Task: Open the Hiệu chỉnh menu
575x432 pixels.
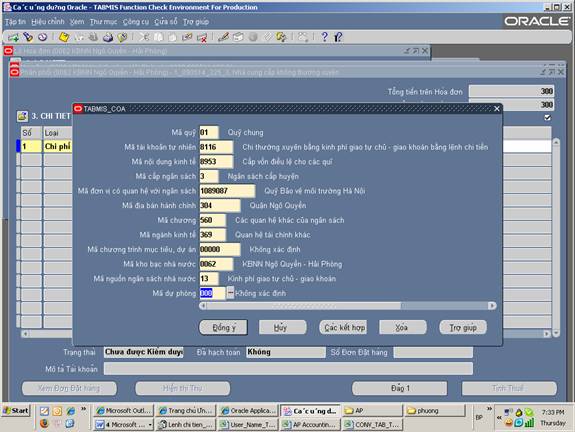Action: coord(48,22)
